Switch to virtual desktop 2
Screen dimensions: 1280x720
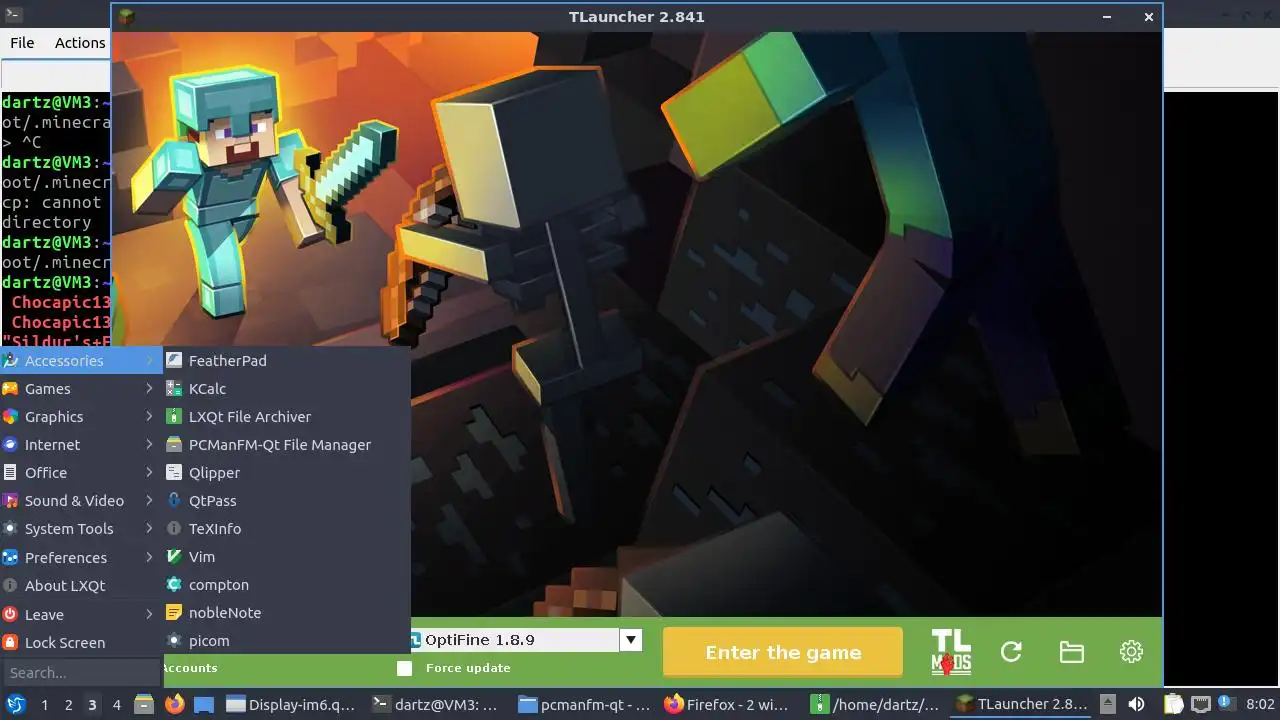pyautogui.click(x=68, y=704)
